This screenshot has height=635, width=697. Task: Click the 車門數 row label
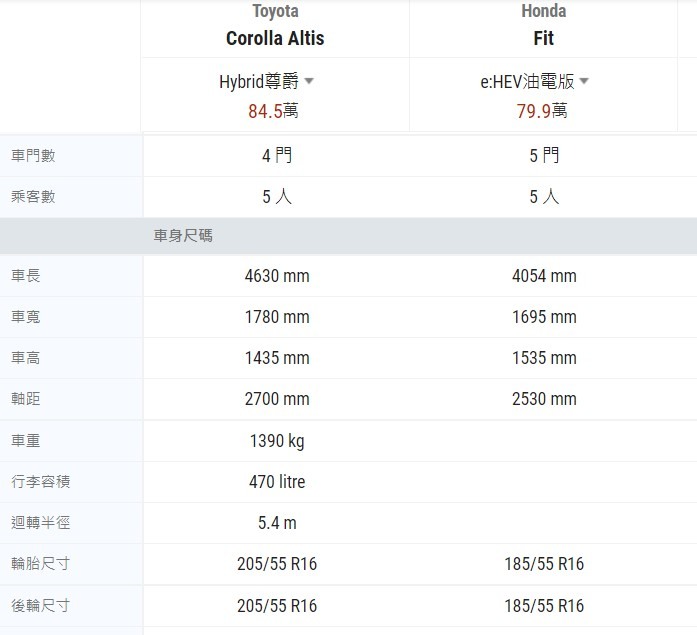pos(33,156)
